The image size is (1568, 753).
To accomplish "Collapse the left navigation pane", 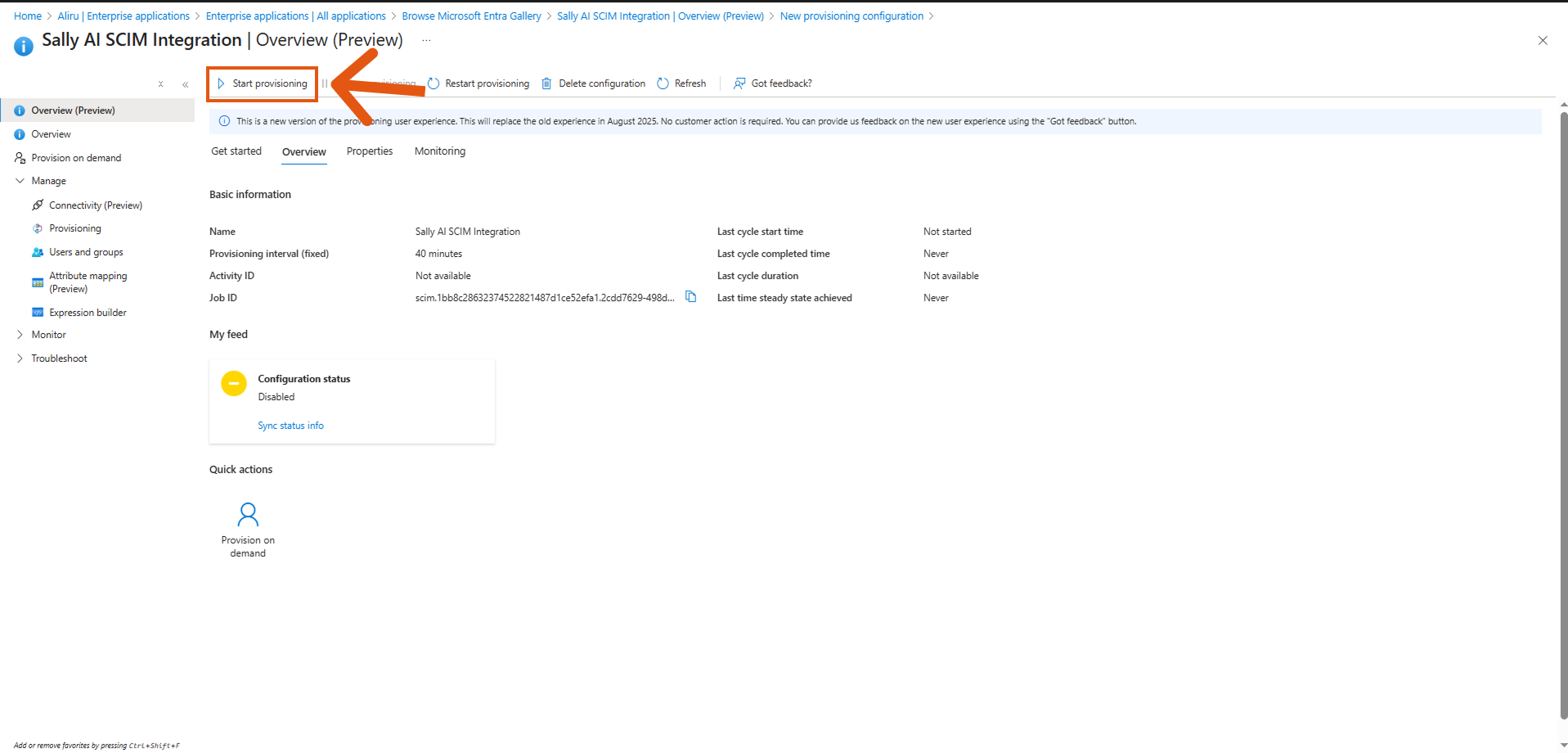I will click(186, 83).
